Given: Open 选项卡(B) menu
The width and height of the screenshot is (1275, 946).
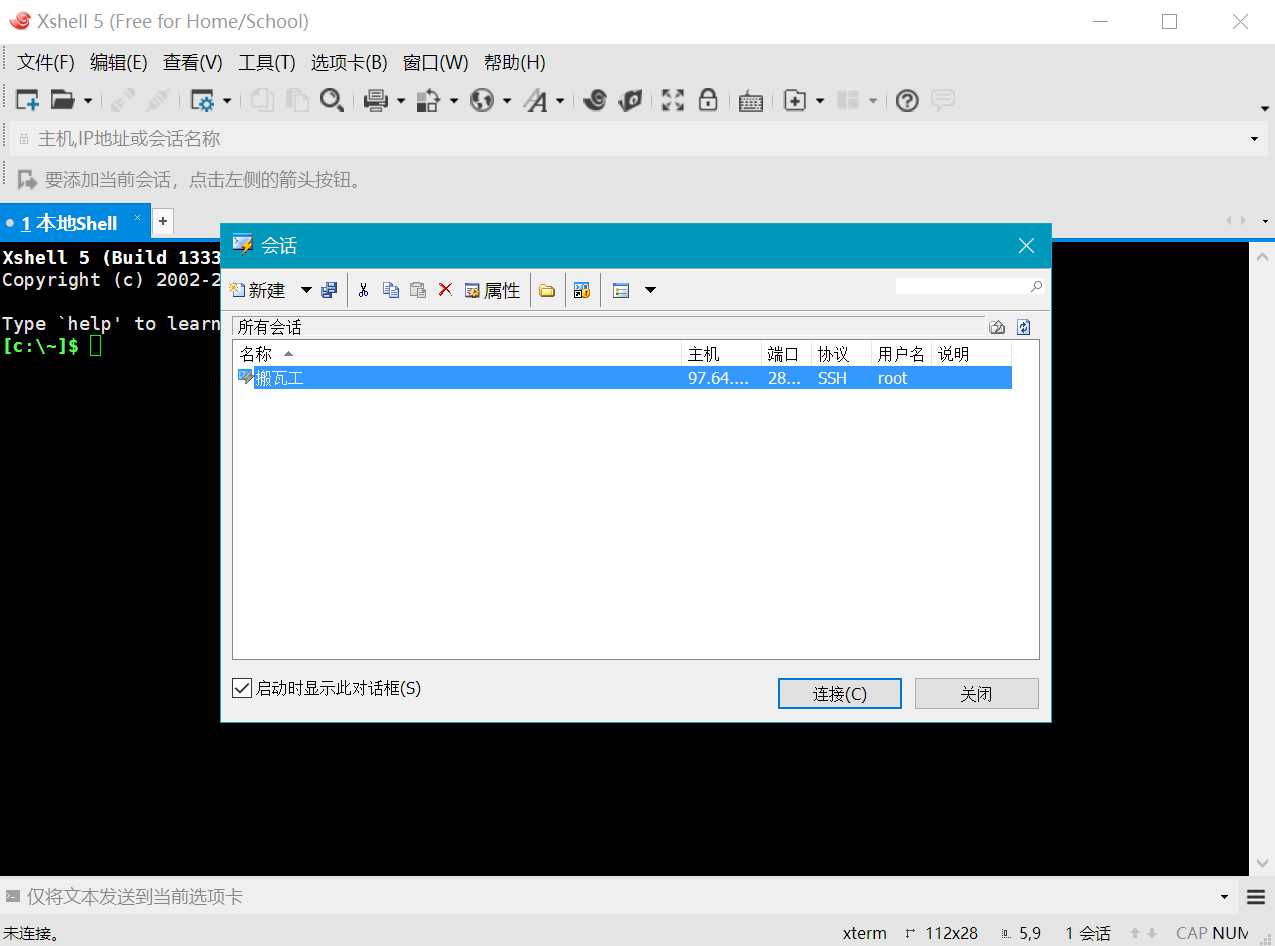Looking at the screenshot, I should click(x=349, y=63).
